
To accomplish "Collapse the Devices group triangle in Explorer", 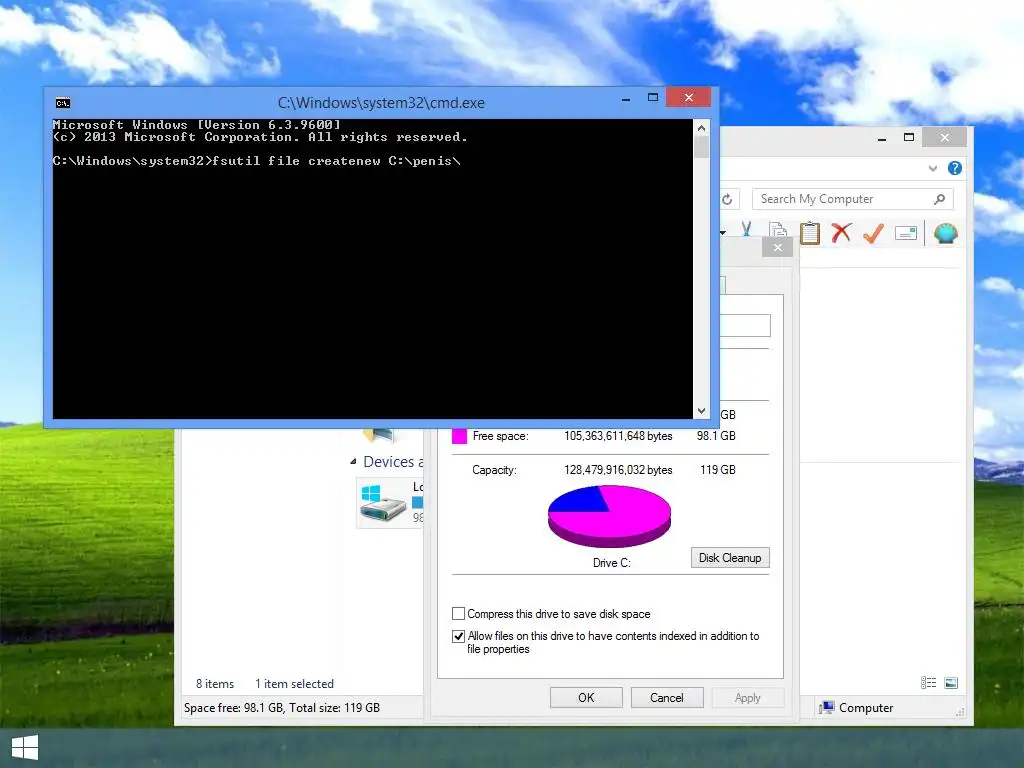I will 353,462.
